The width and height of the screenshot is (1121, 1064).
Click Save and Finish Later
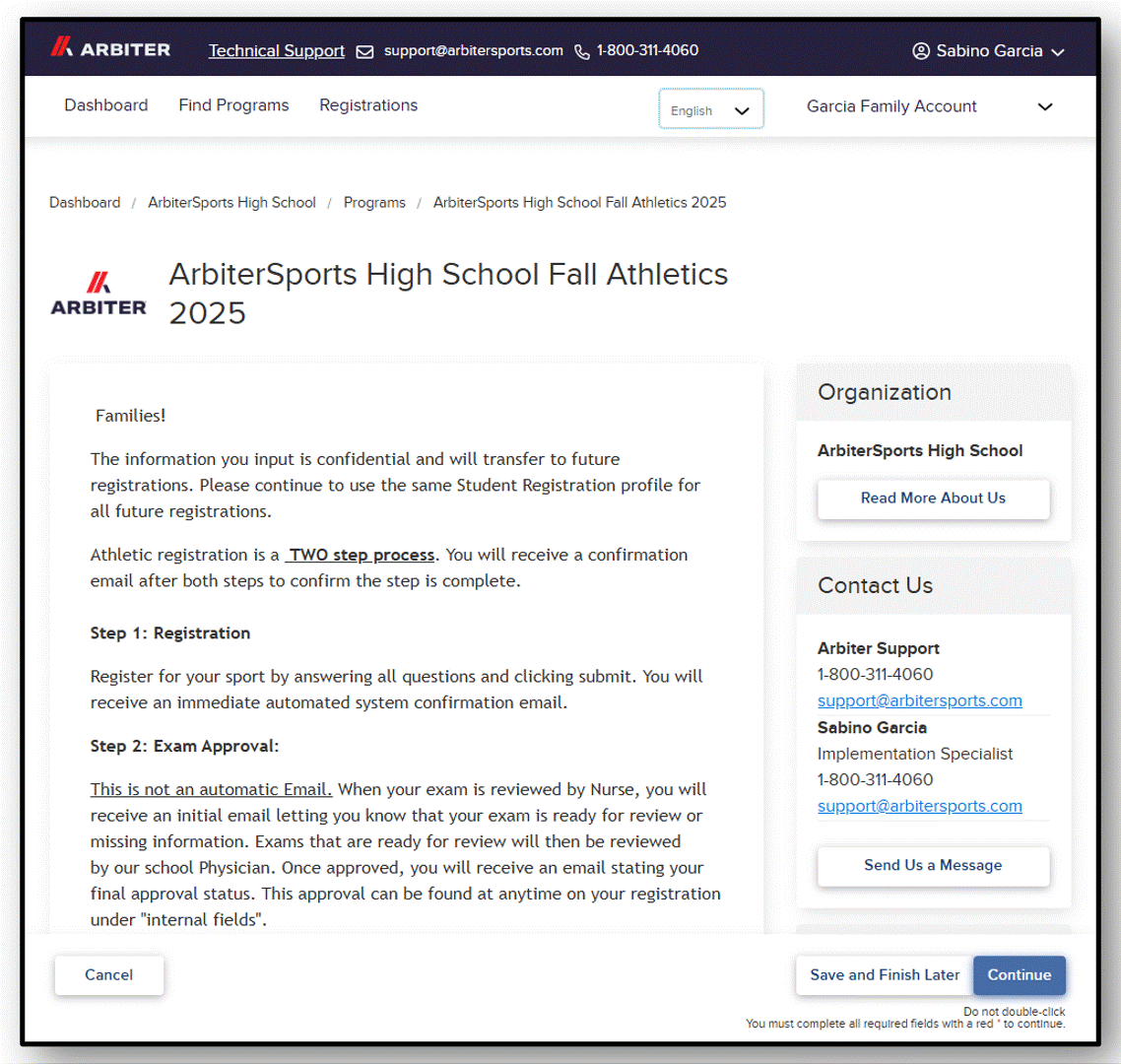click(885, 974)
